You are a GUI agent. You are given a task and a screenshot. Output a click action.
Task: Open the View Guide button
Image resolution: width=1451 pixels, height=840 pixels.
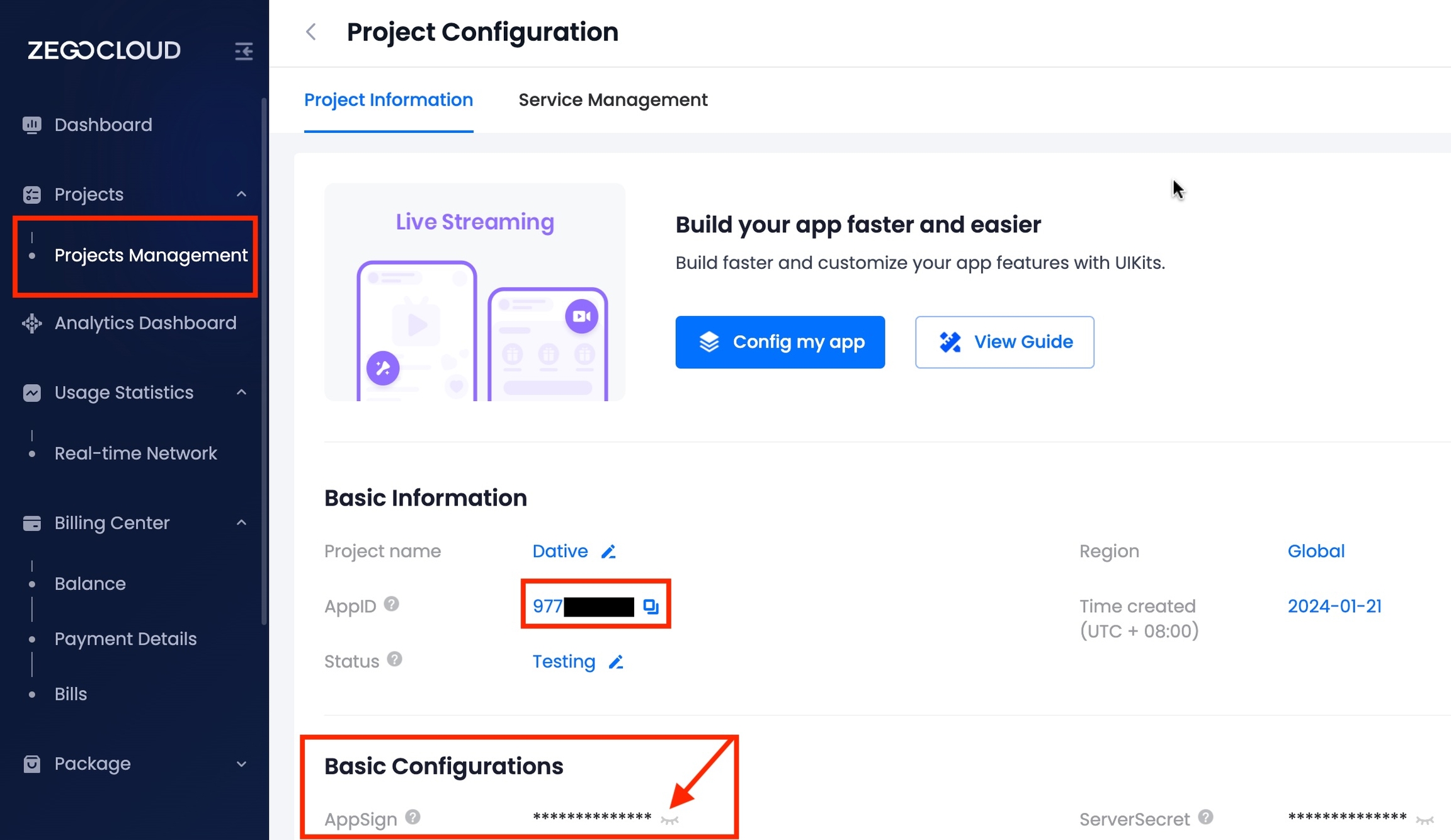[x=1004, y=342]
